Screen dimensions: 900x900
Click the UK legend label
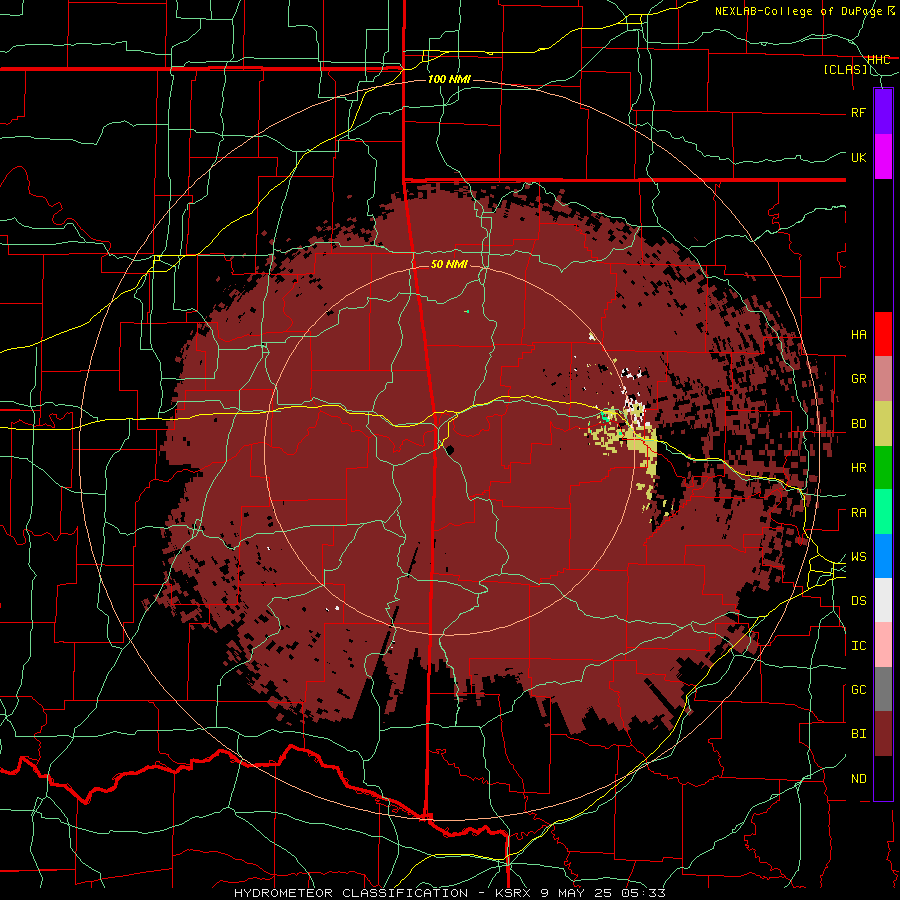point(858,157)
